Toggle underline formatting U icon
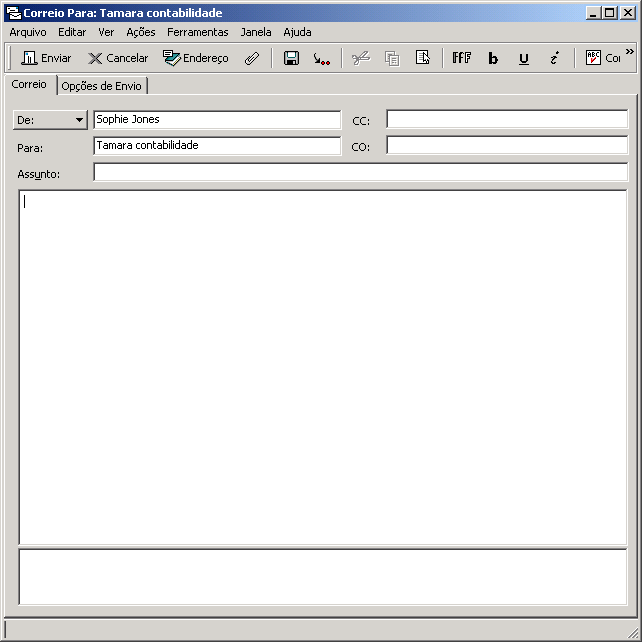Screen dimensions: 642x642 (524, 58)
